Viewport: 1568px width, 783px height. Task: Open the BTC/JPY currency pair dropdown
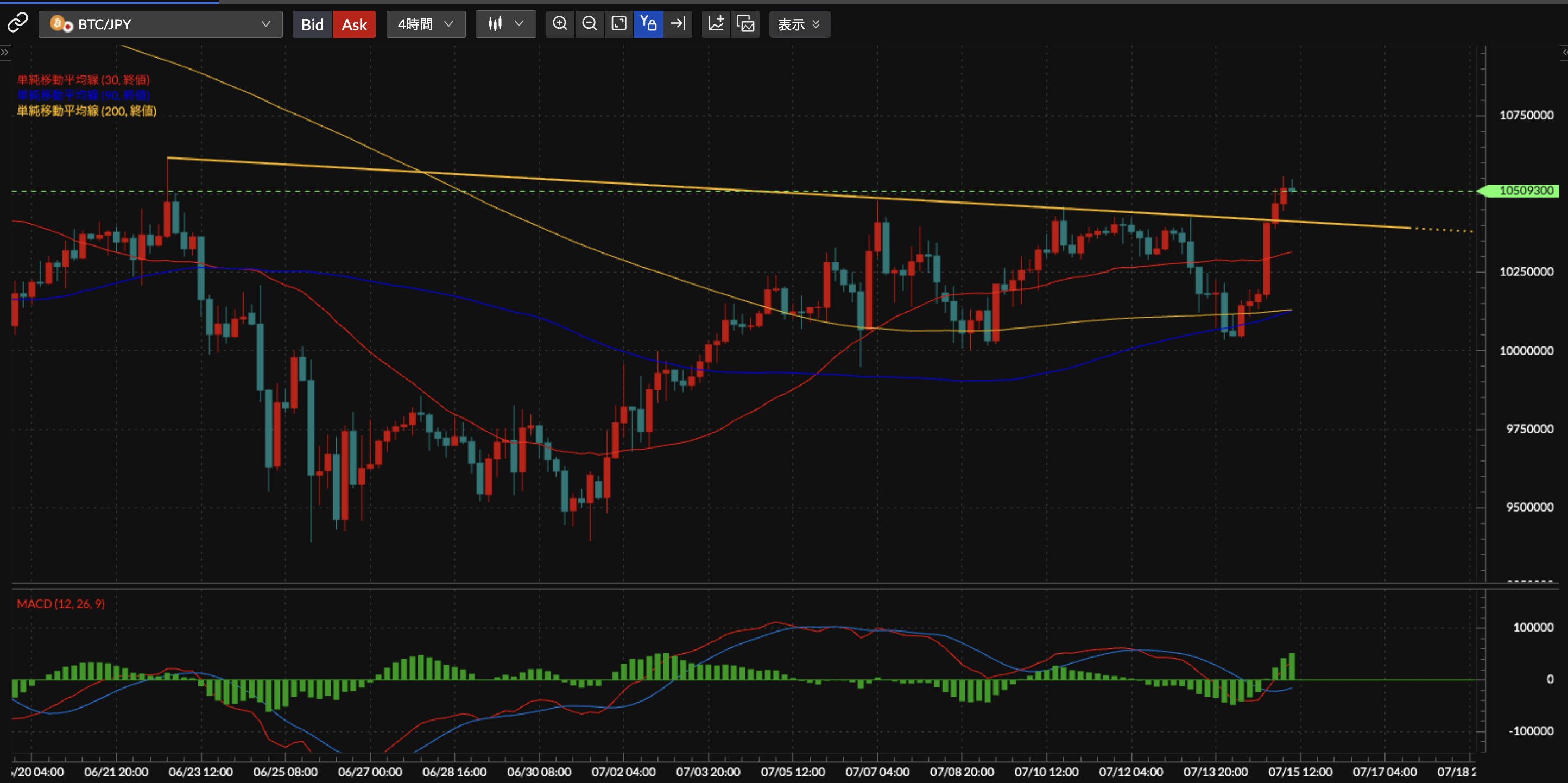pos(161,24)
